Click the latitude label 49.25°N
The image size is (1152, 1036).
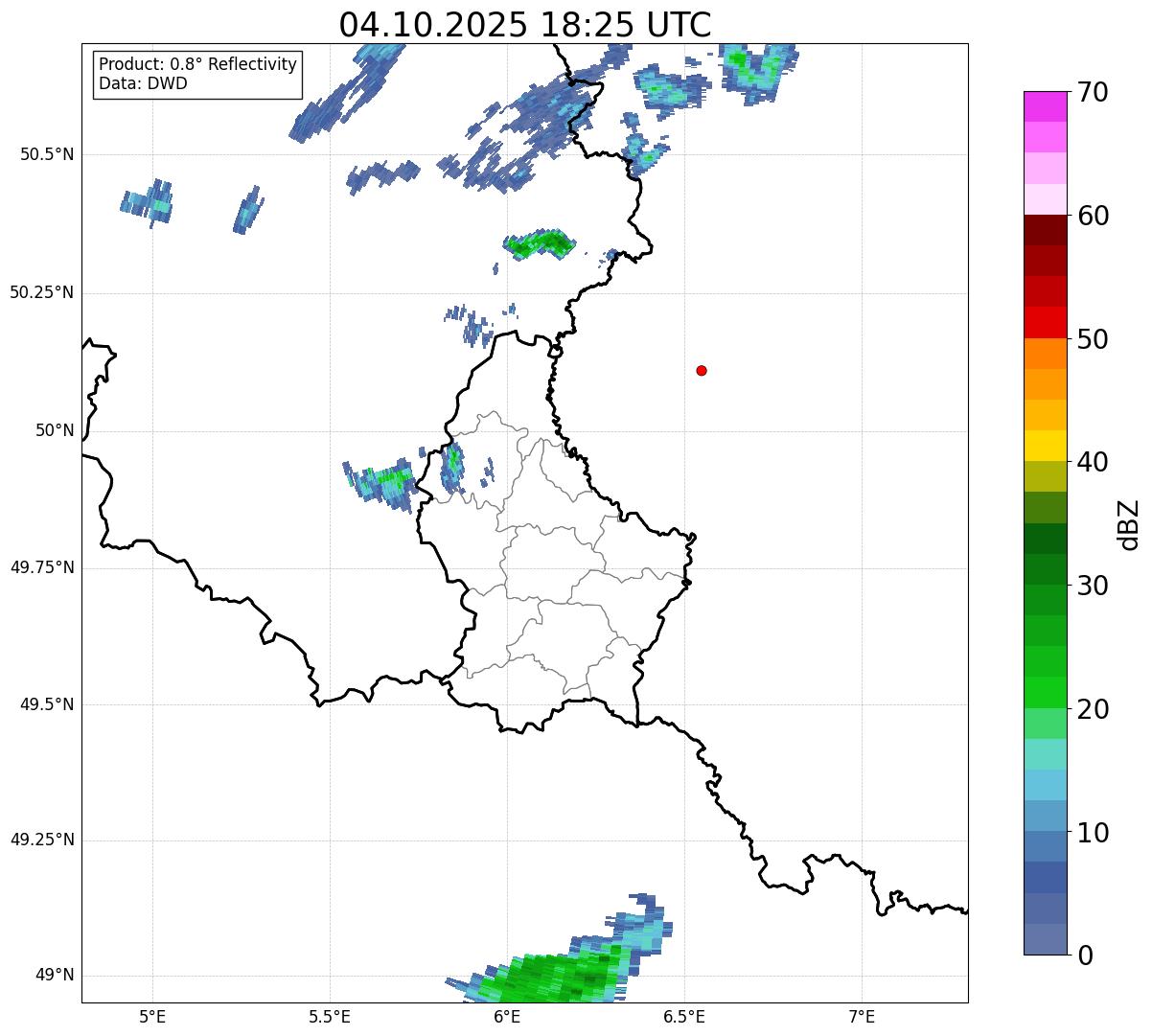(x=41, y=840)
